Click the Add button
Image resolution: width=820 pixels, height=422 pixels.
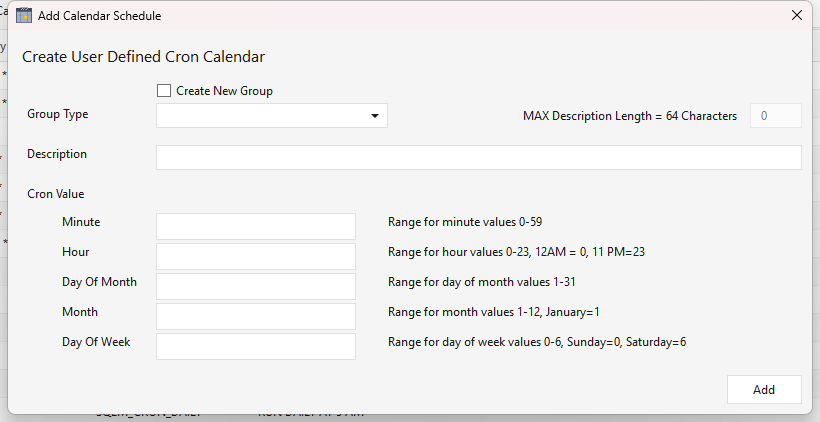point(764,390)
